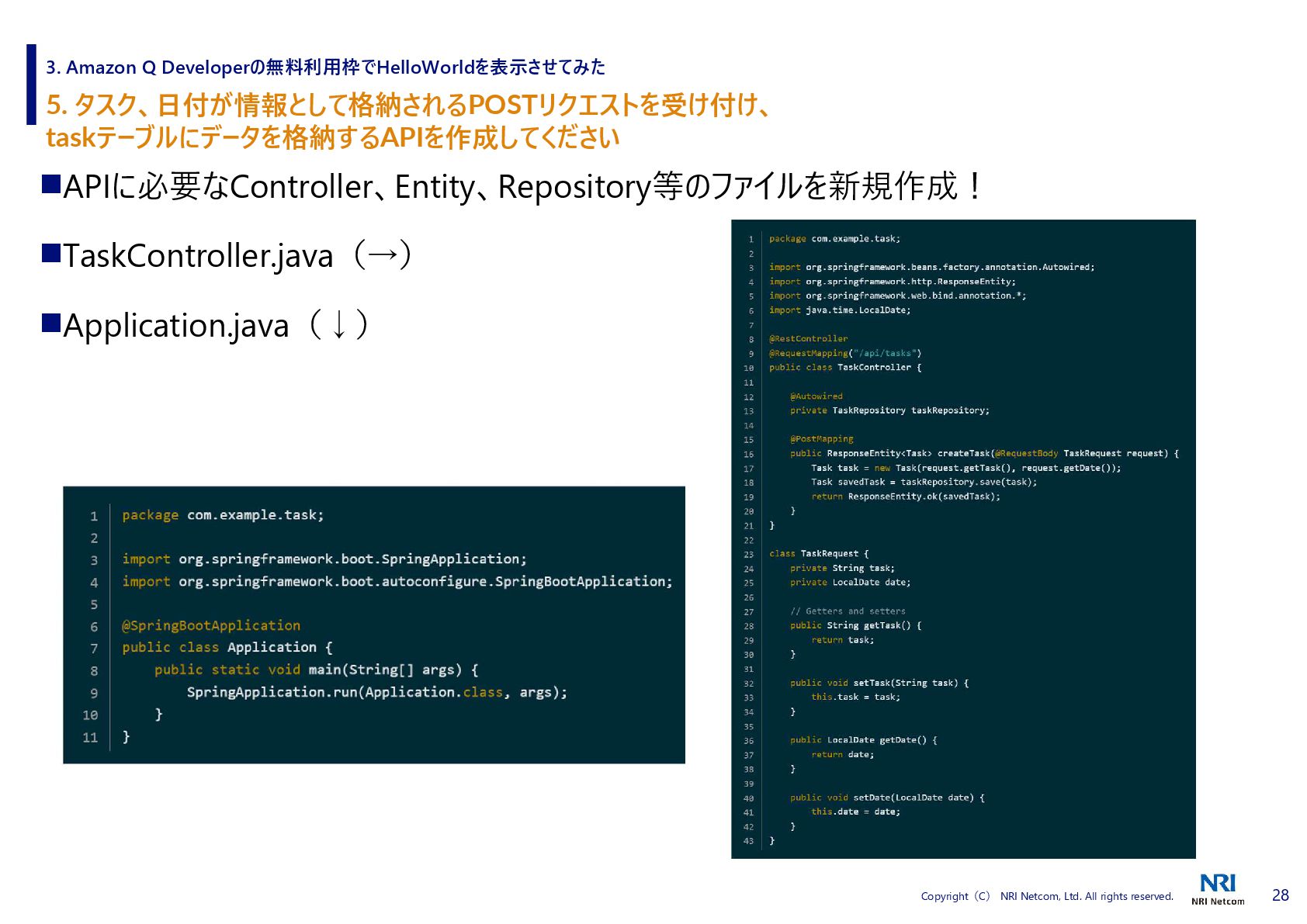
Task: Click 'Task savedTask = taskRepository.save(task);' line
Action: (x=924, y=482)
